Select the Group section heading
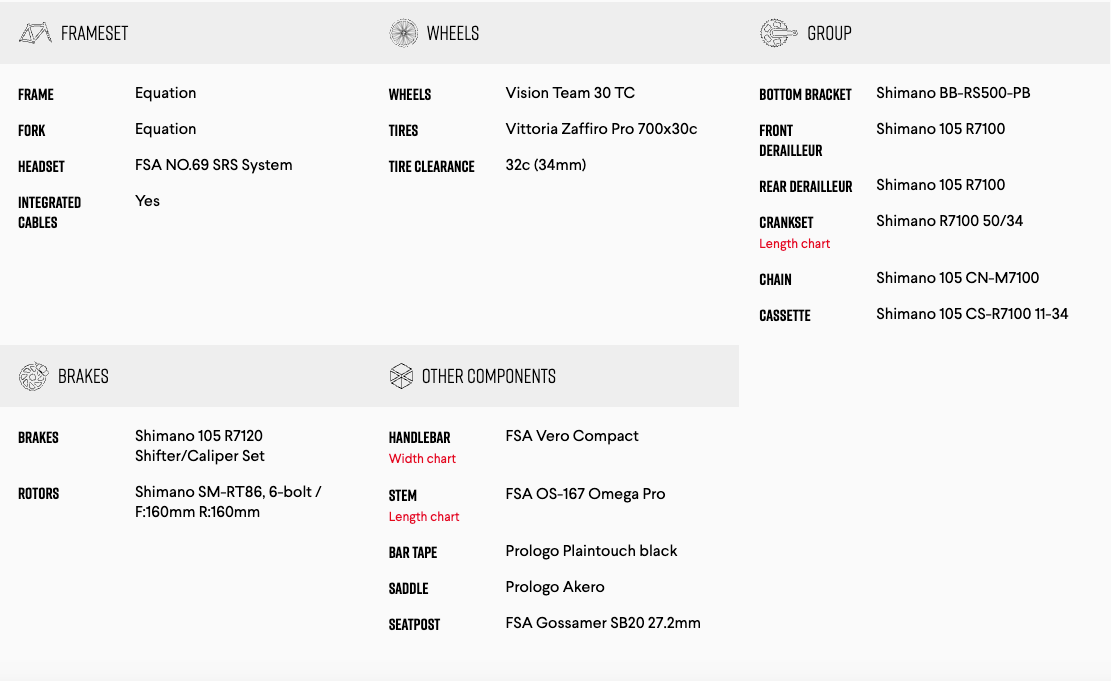Image resolution: width=1111 pixels, height=681 pixels. pos(829,33)
